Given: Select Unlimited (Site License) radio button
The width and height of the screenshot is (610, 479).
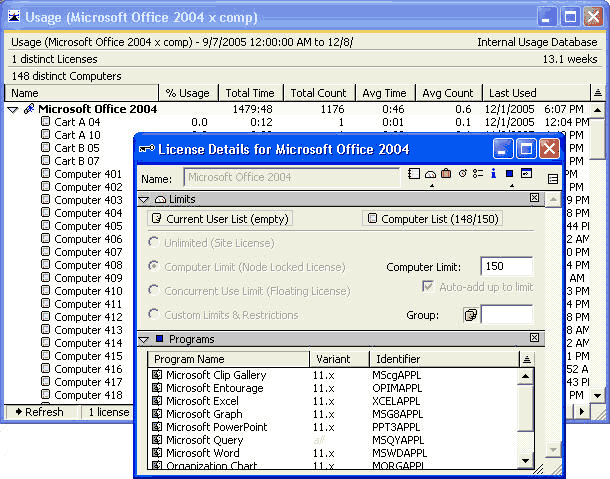Looking at the screenshot, I should click(154, 243).
